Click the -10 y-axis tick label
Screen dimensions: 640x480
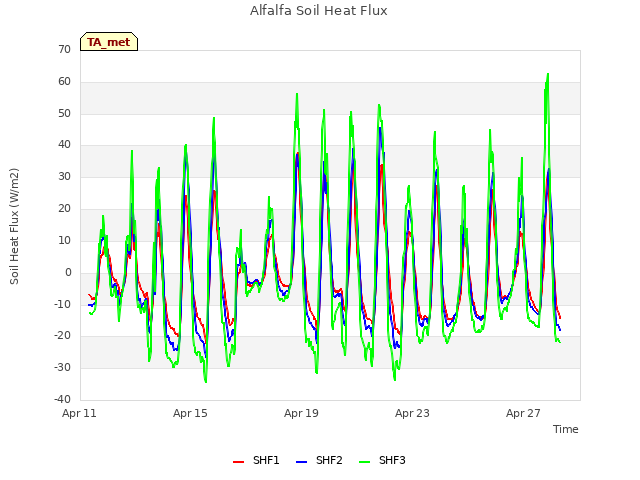(x=62, y=304)
